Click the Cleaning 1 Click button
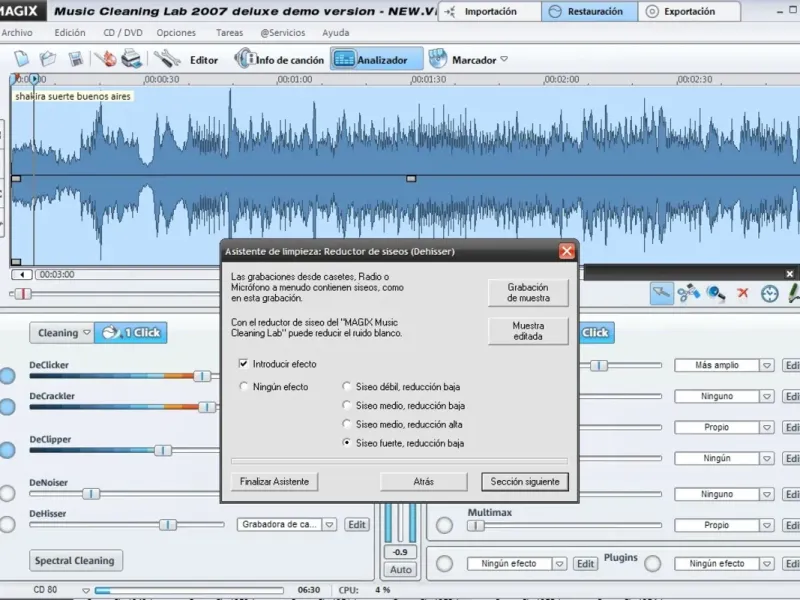This screenshot has height=600, width=800. [131, 333]
